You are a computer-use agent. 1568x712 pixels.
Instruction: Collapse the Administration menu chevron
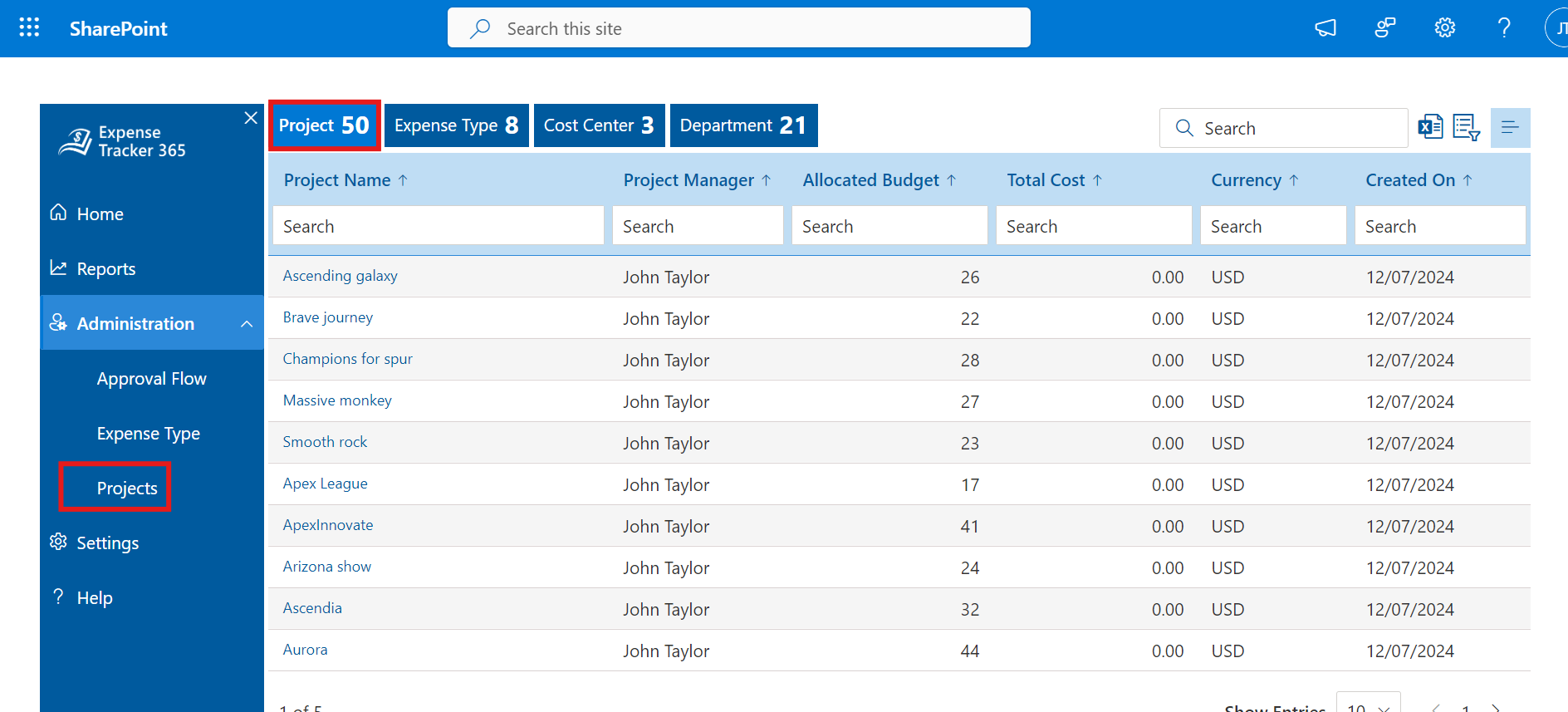pyautogui.click(x=247, y=323)
